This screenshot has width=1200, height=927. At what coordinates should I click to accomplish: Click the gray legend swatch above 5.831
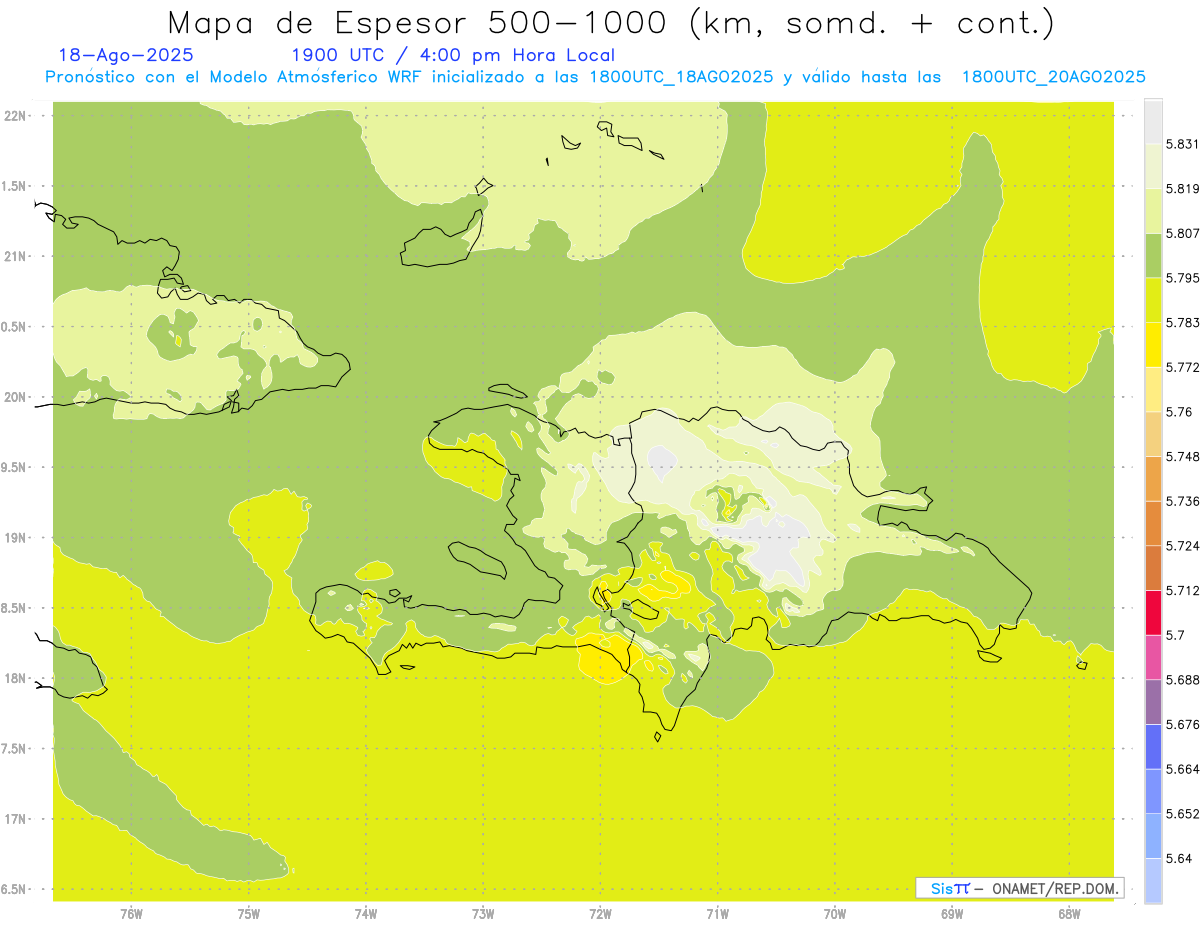1153,121
